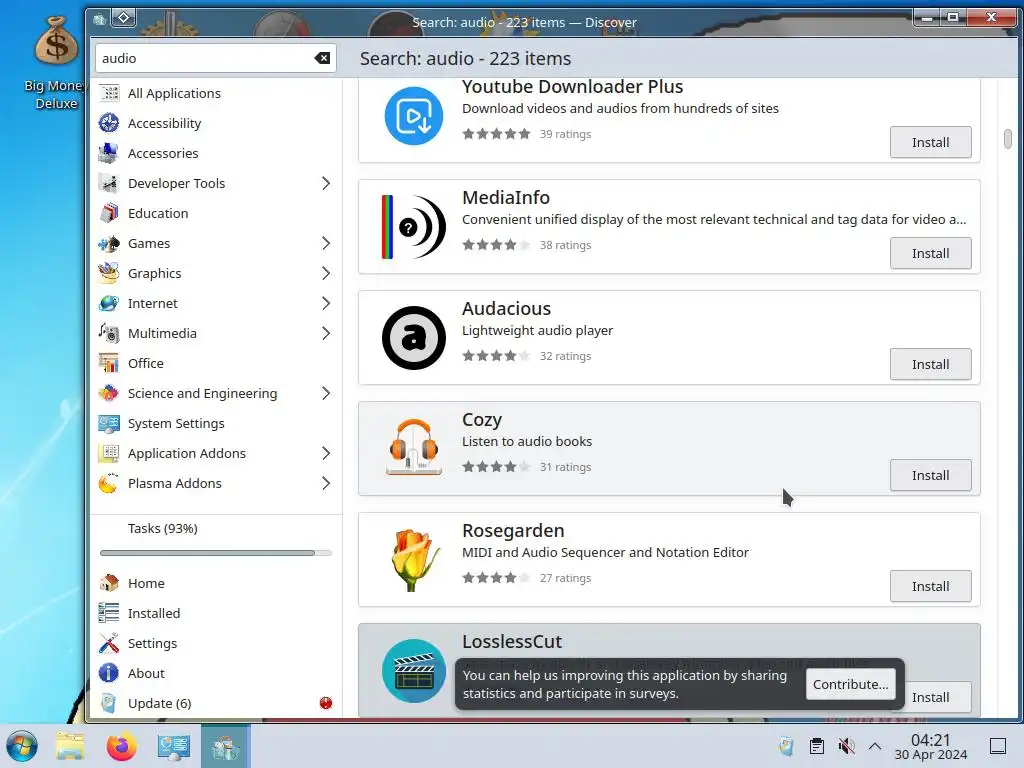This screenshot has height=768, width=1024.
Task: Expand the Graphics category arrow
Action: click(x=326, y=274)
